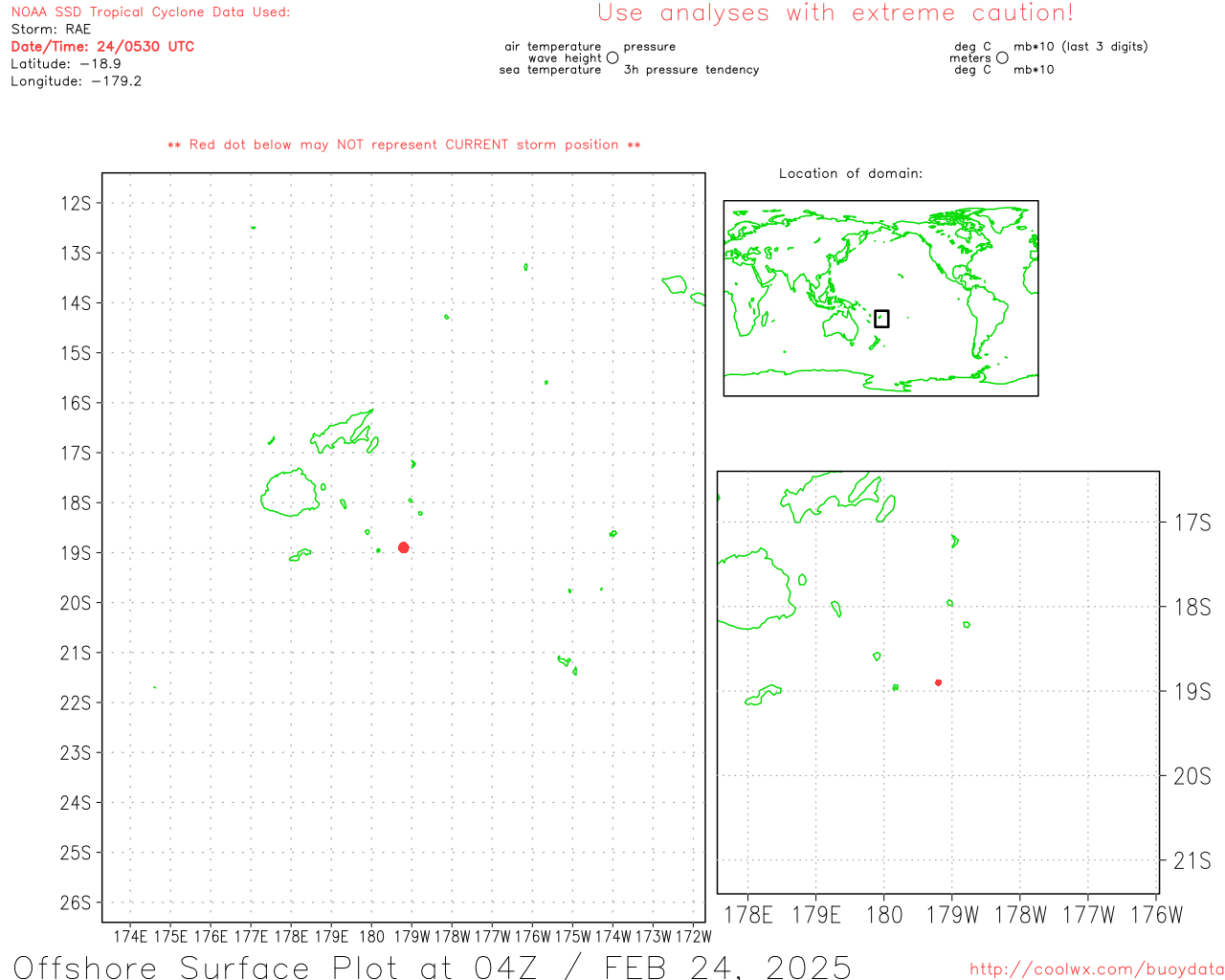Click the red storm dot on main map
1225x980 pixels.
tap(404, 547)
